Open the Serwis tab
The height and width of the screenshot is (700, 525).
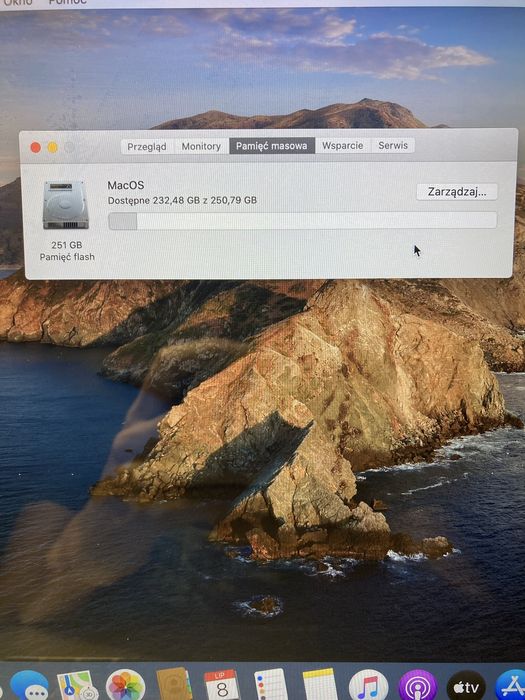tap(393, 146)
